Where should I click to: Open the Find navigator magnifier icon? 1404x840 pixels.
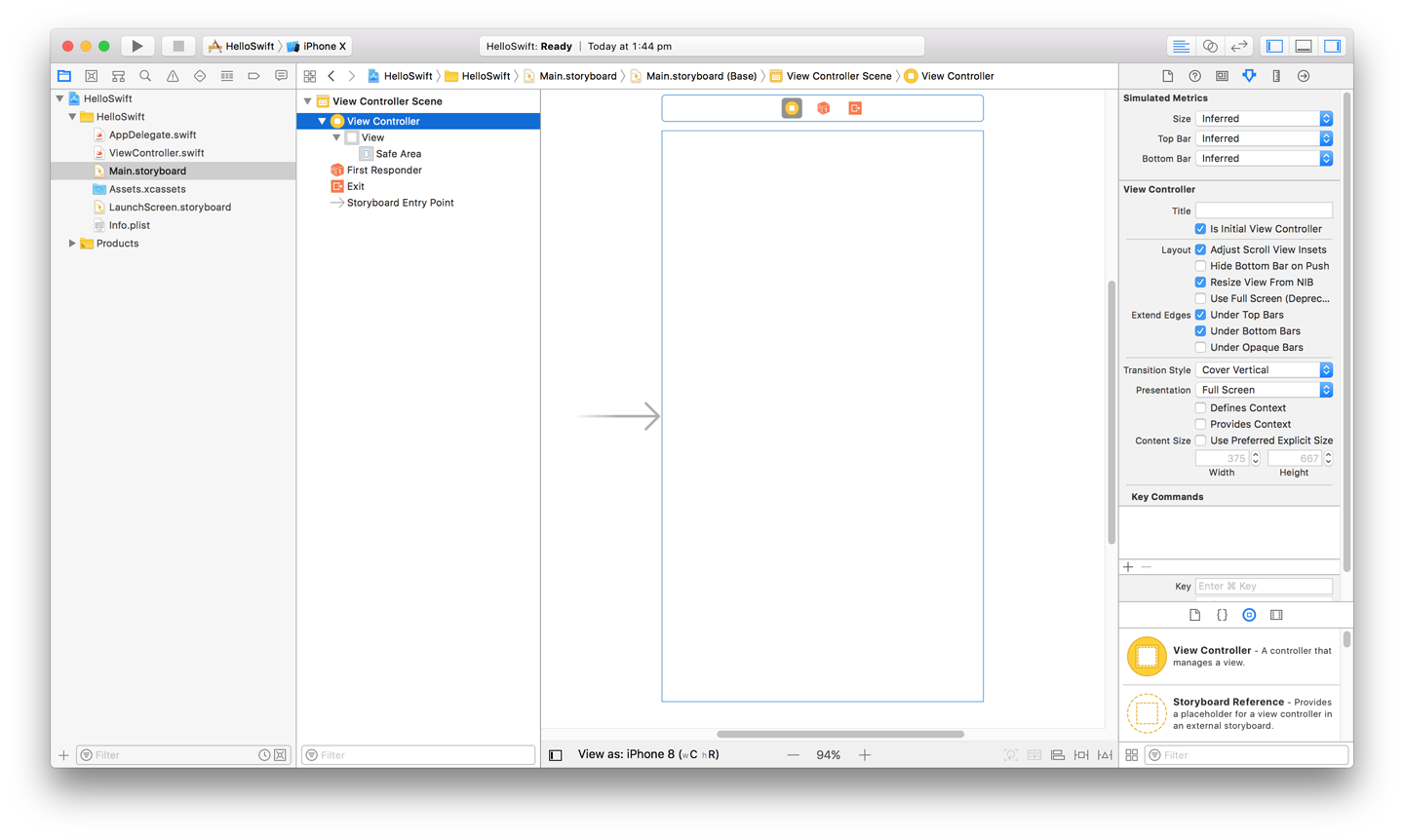point(145,76)
